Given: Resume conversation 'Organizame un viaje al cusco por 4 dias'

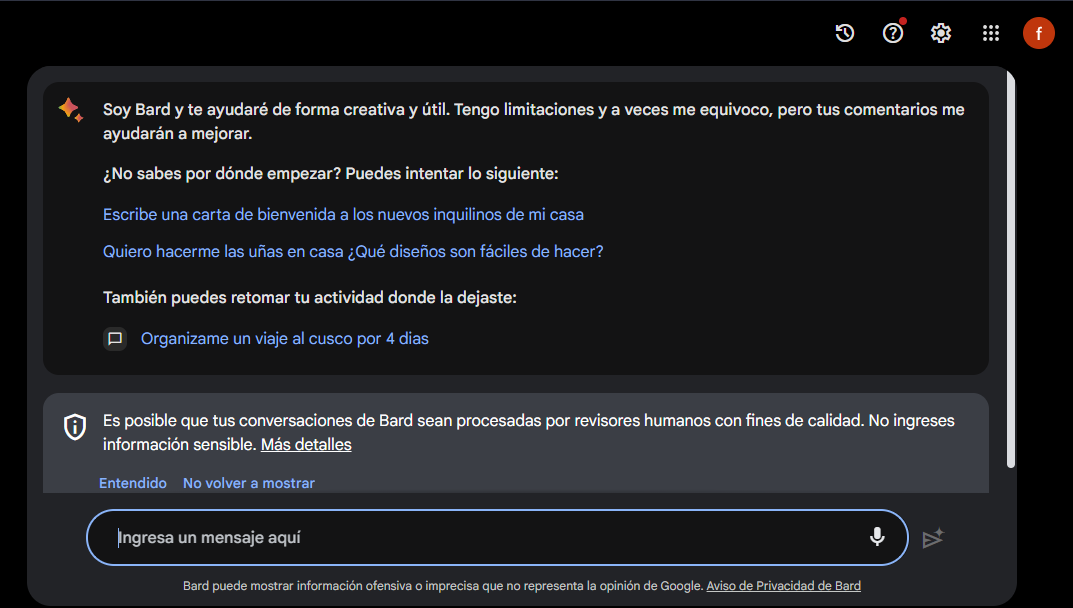Looking at the screenshot, I should (x=285, y=338).
